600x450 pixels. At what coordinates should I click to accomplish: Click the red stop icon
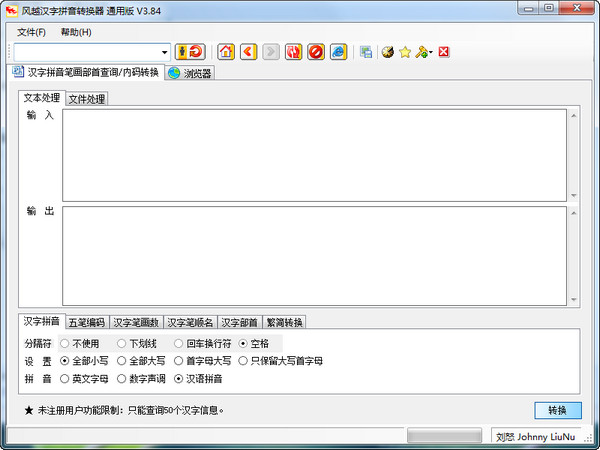tap(316, 52)
